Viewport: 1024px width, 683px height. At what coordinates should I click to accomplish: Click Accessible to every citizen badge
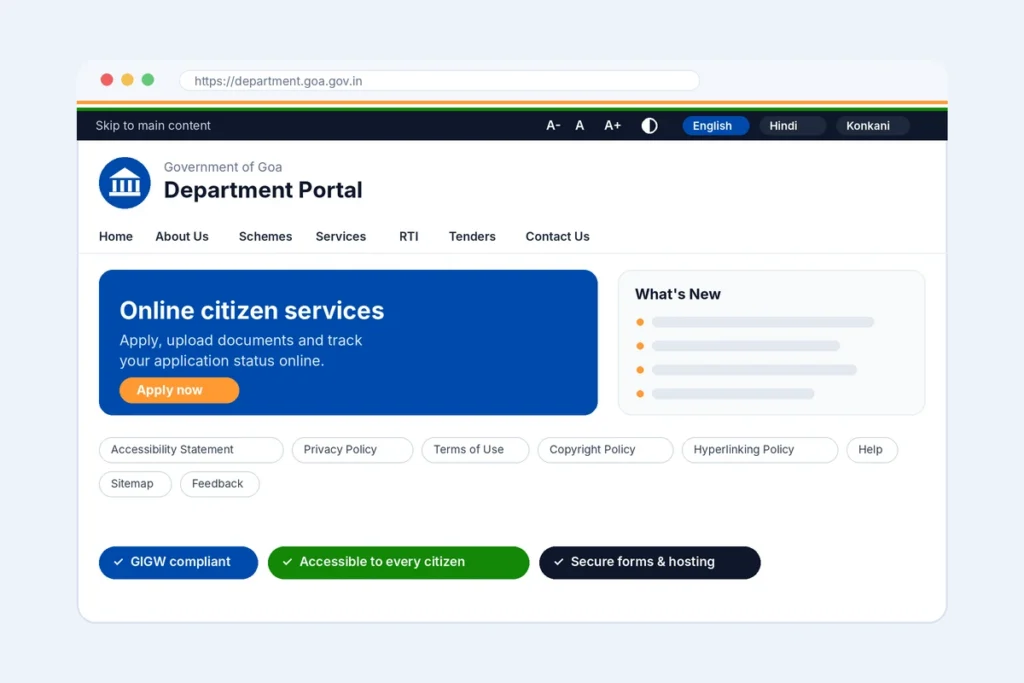click(398, 562)
